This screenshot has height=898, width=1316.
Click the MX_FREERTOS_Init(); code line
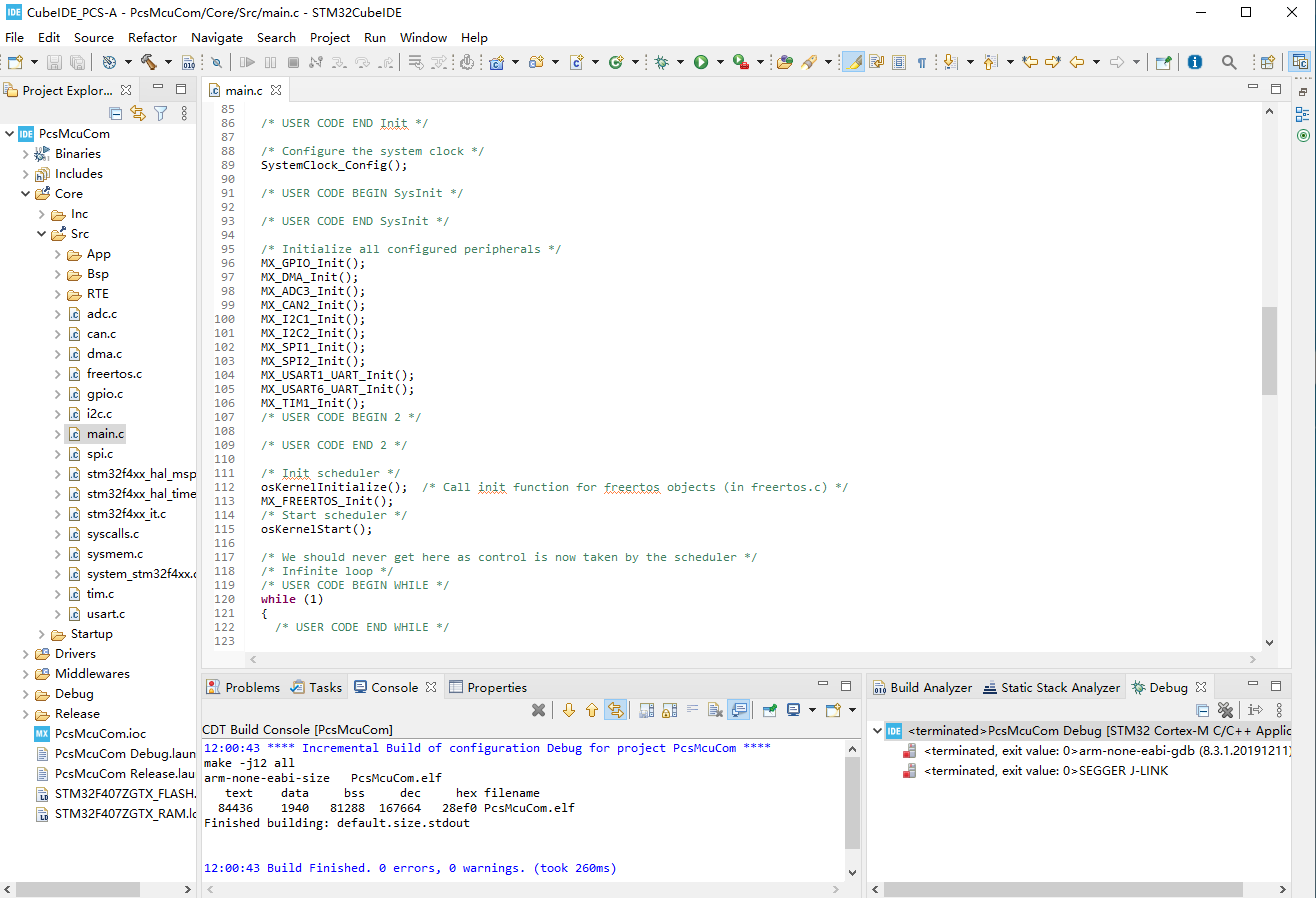[327, 501]
